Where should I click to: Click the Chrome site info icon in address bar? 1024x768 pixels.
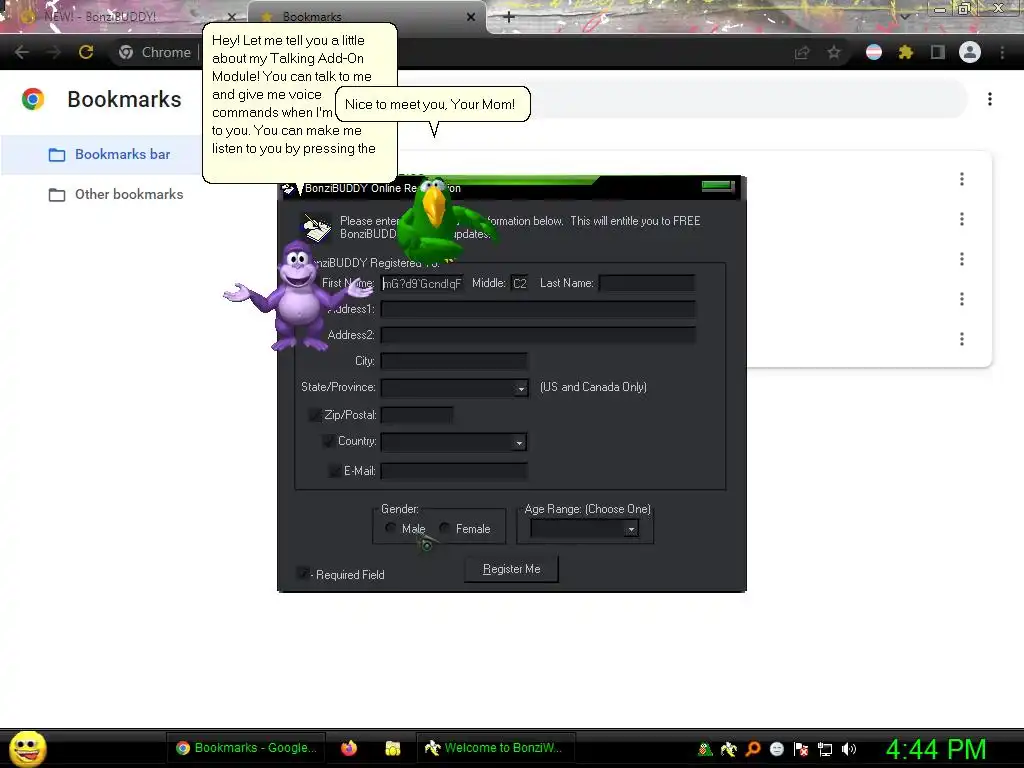point(126,52)
